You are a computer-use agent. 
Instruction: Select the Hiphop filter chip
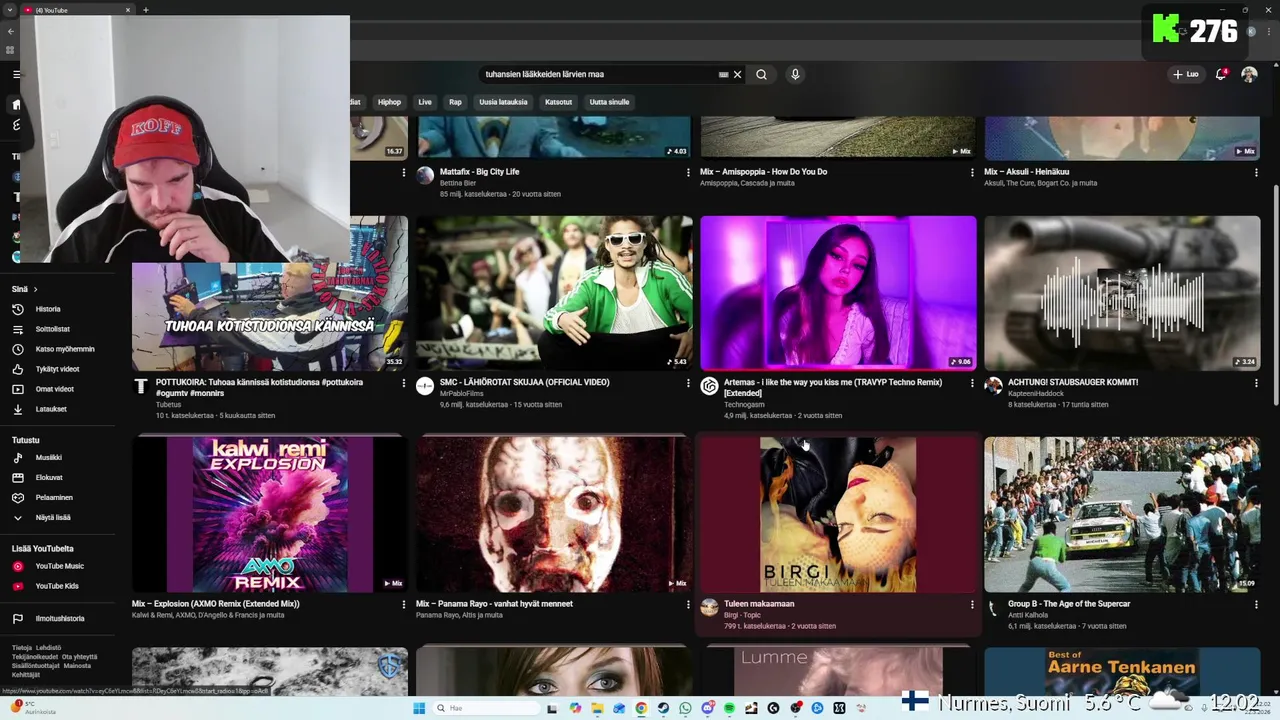tap(389, 102)
